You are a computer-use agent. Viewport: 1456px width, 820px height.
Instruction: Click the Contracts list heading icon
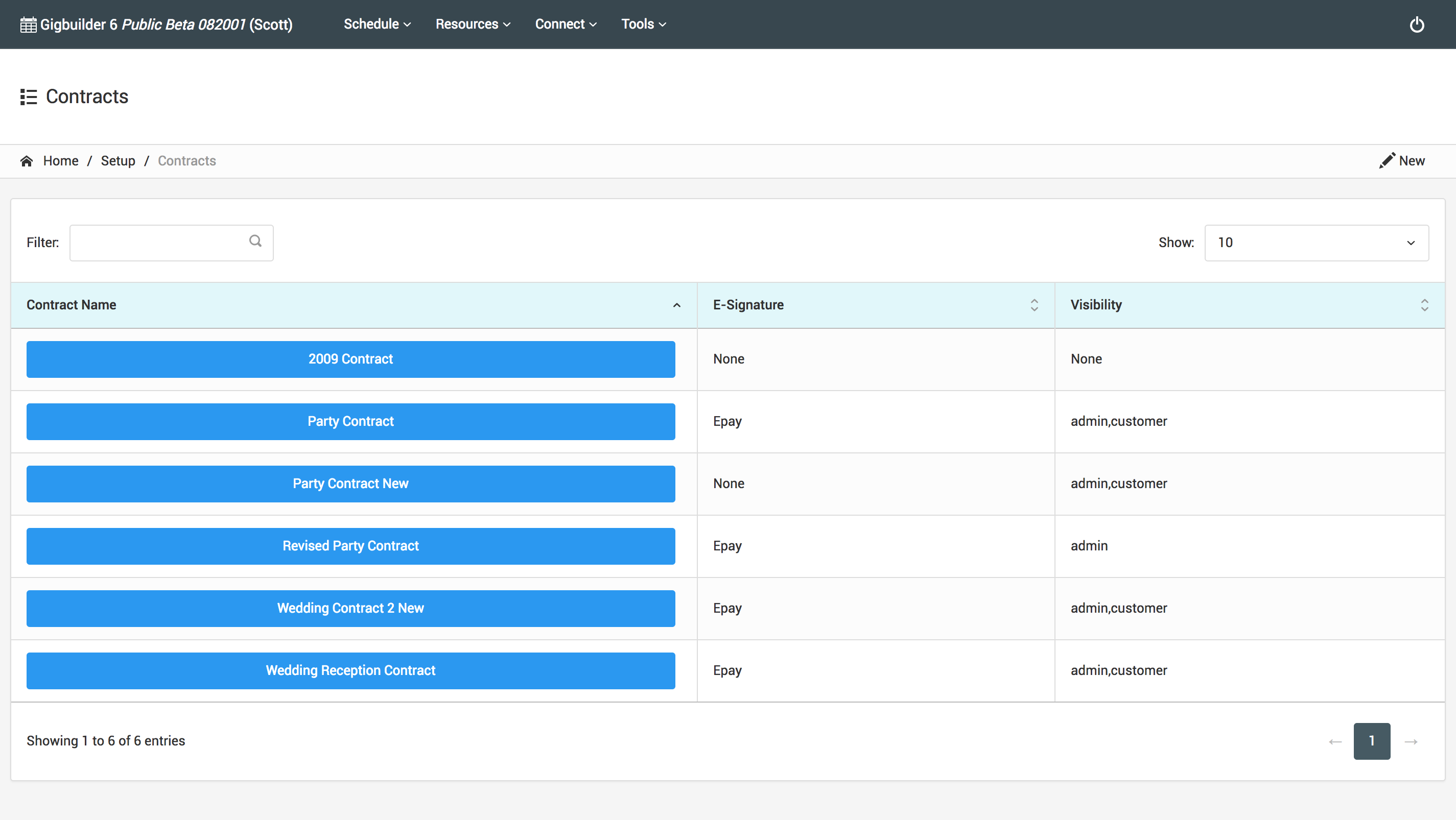coord(28,97)
